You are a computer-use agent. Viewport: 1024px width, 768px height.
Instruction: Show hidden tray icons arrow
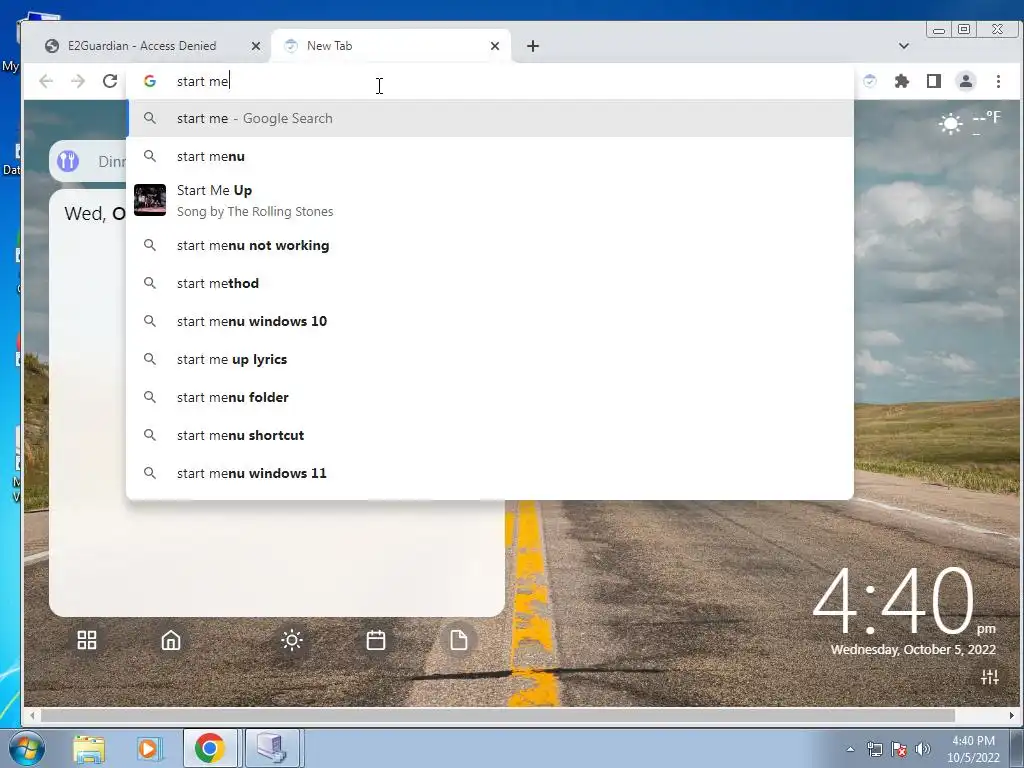tap(850, 749)
